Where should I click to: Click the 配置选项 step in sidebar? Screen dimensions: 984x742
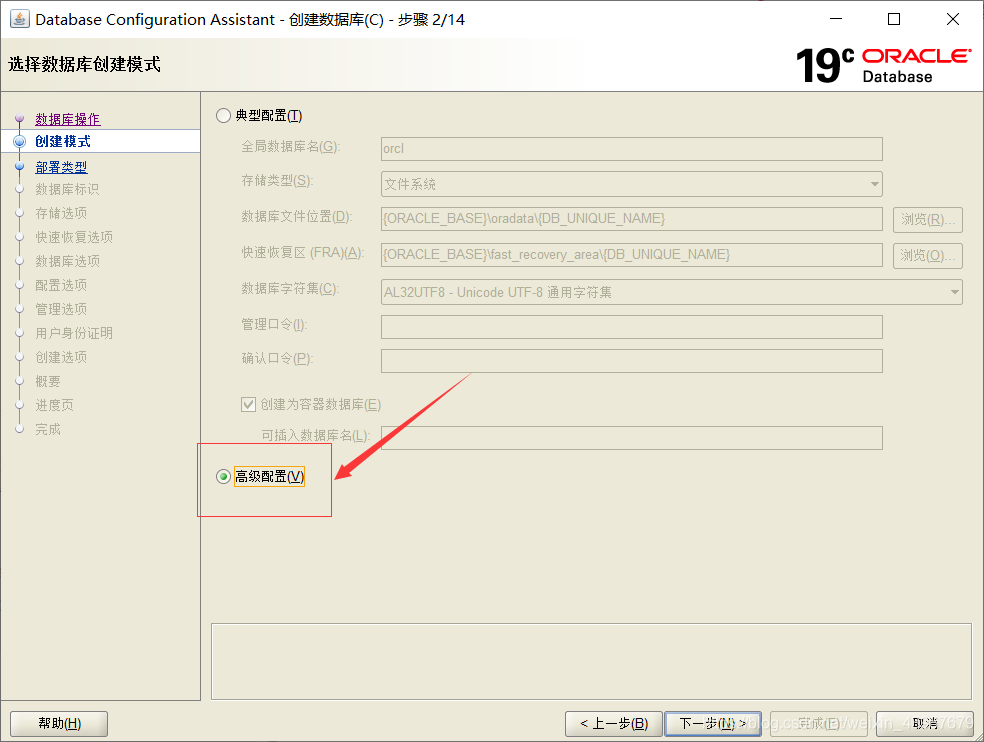61,285
